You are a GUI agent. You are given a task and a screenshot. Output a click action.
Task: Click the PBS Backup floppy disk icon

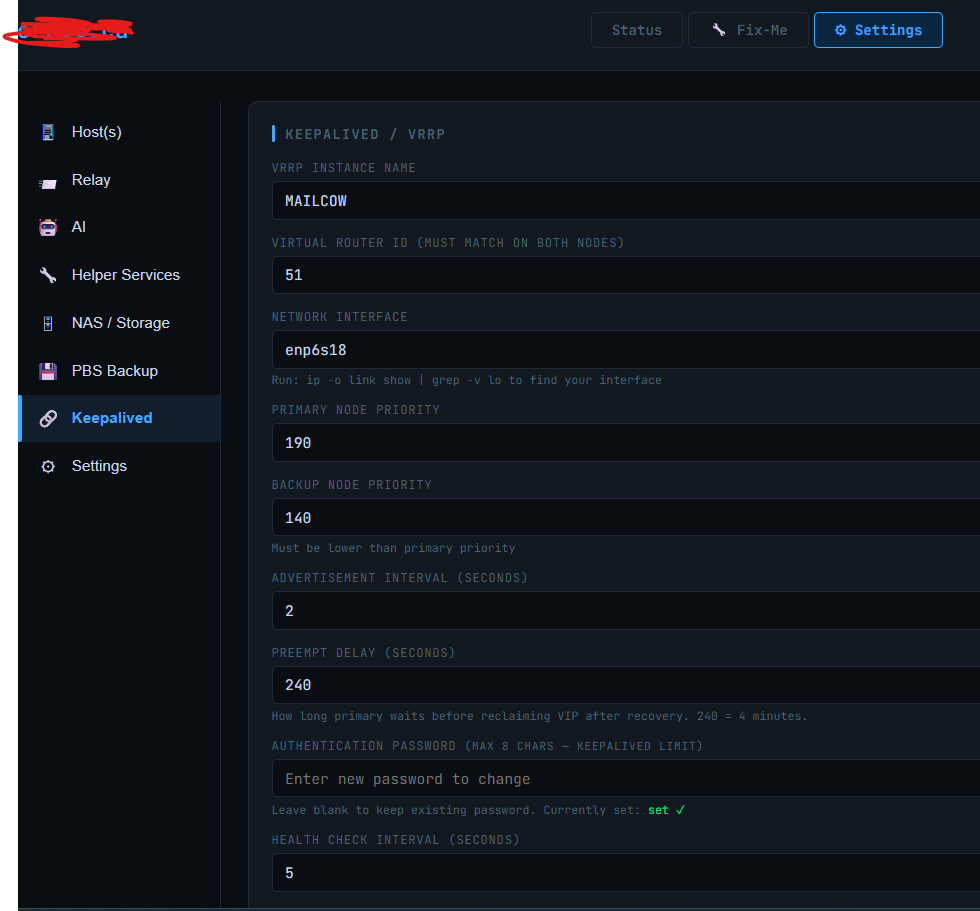(x=48, y=372)
